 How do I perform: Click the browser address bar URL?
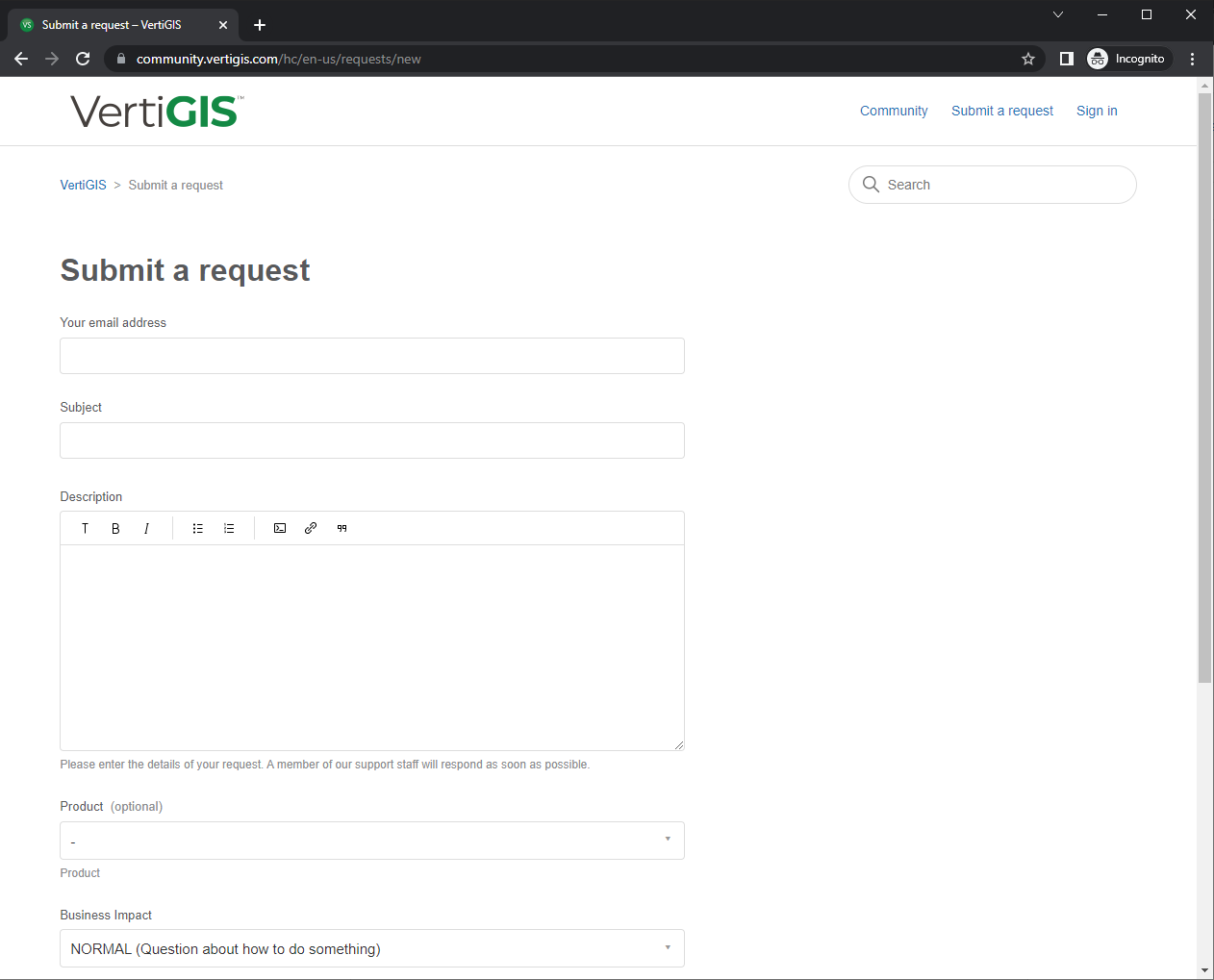pyautogui.click(x=278, y=59)
